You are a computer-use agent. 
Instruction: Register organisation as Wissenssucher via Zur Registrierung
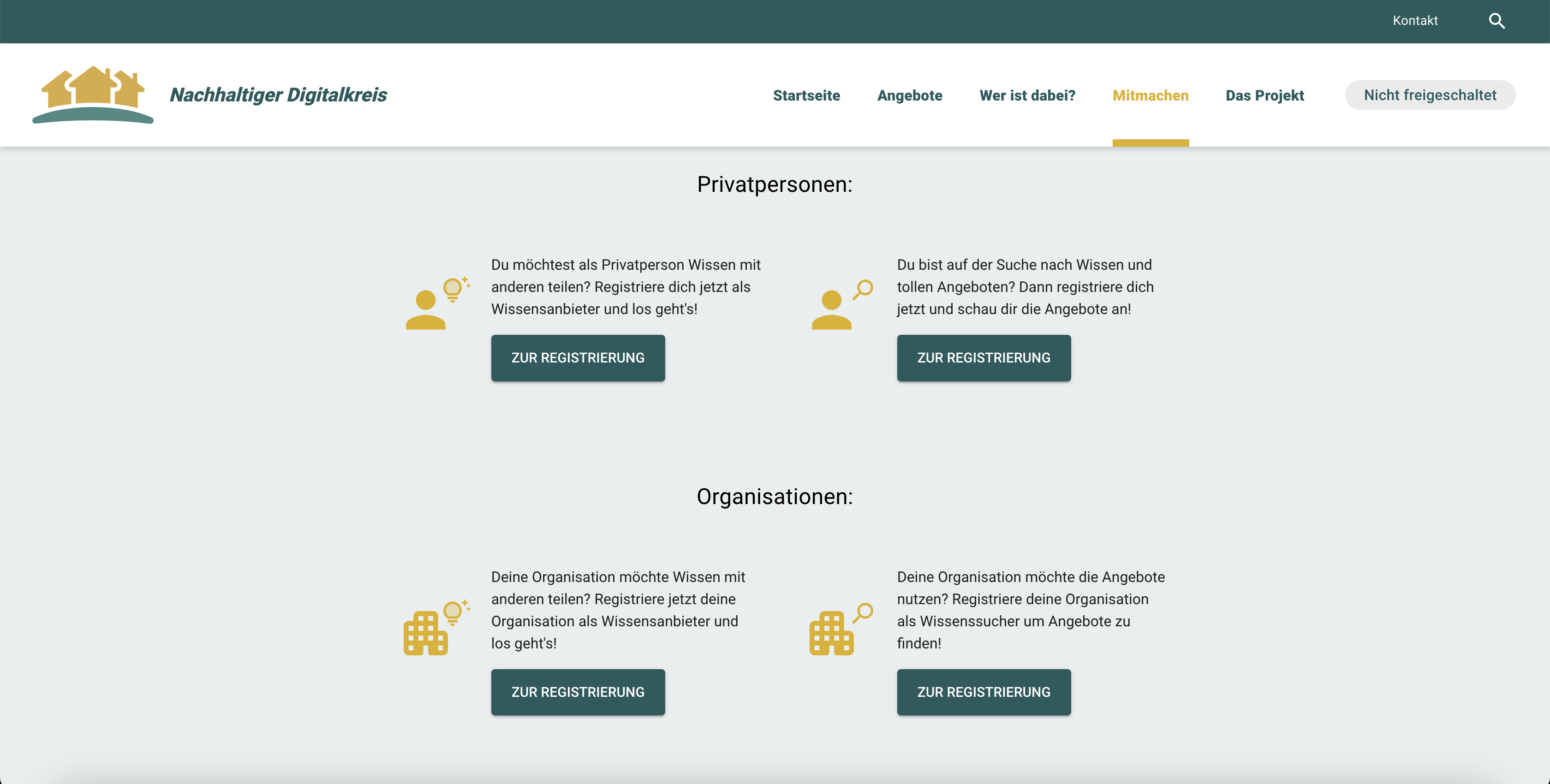[984, 693]
